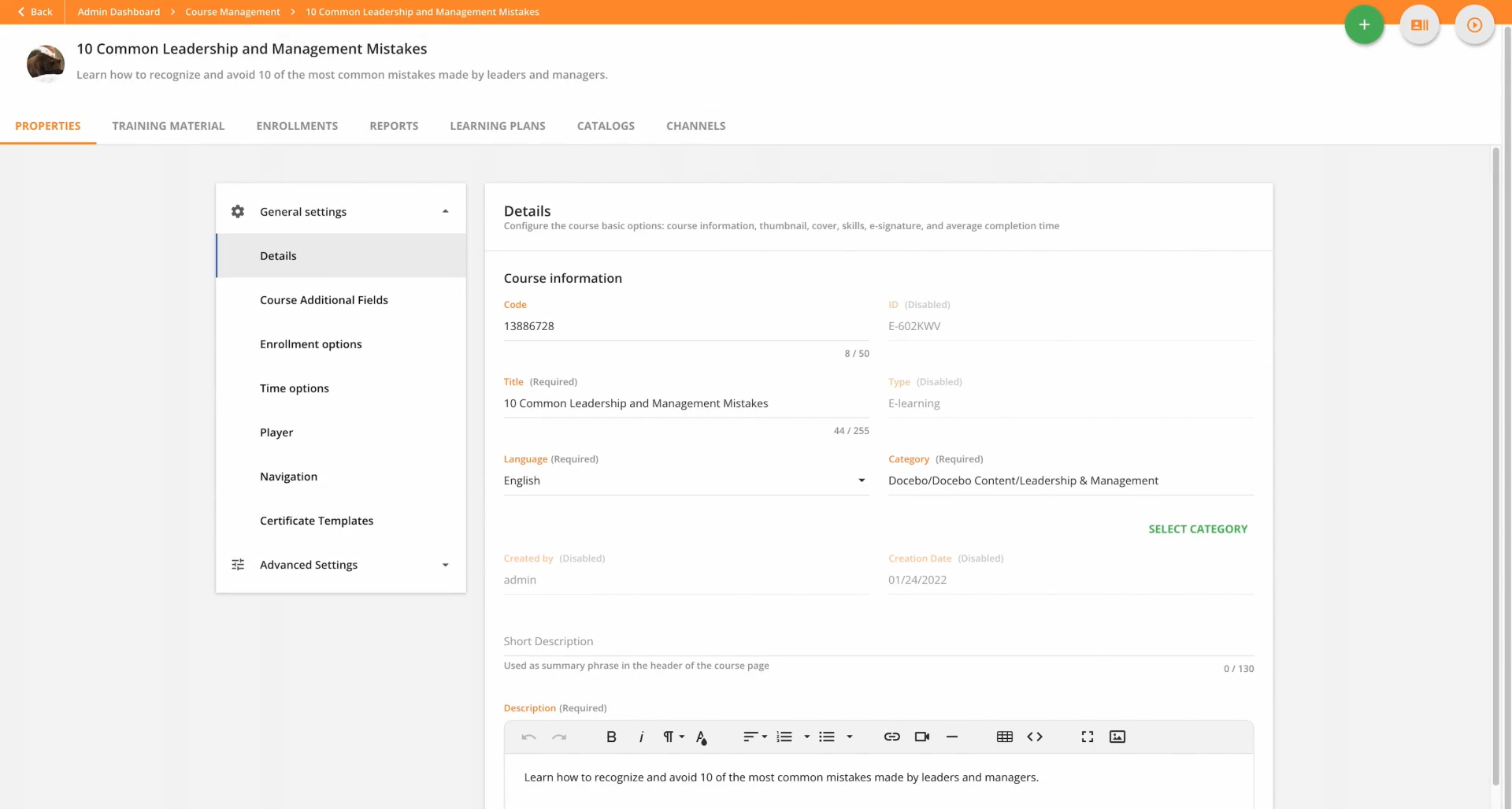
Task: Apply bold formatting in the description editor
Action: [x=611, y=737]
